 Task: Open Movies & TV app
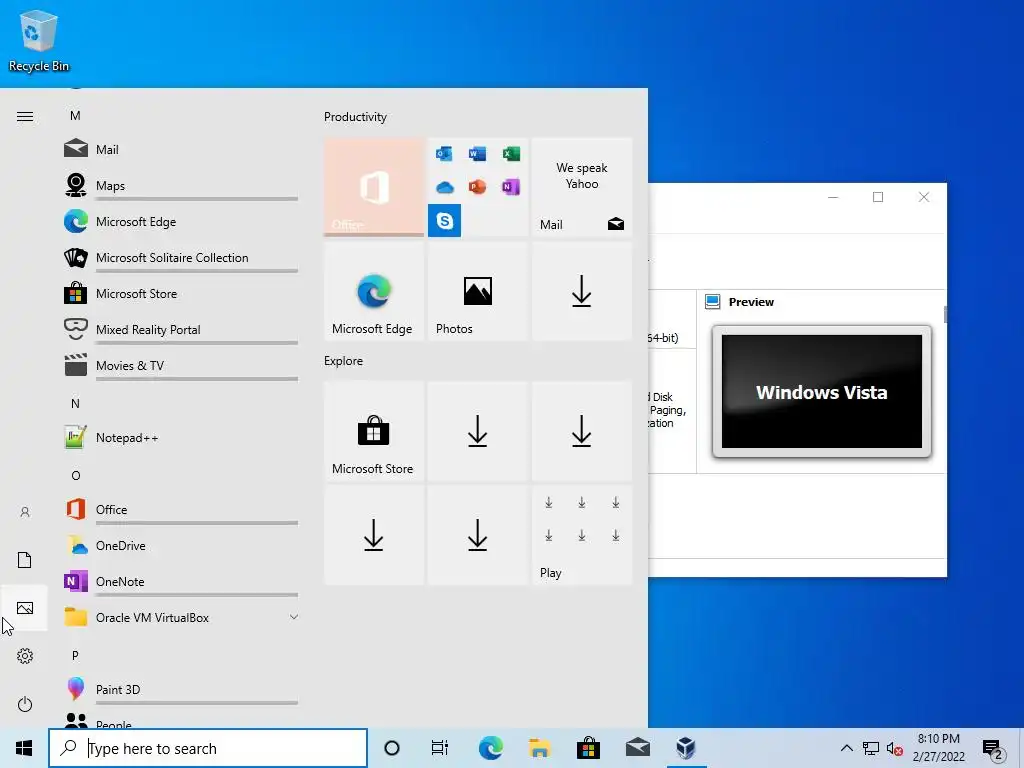tap(182, 365)
